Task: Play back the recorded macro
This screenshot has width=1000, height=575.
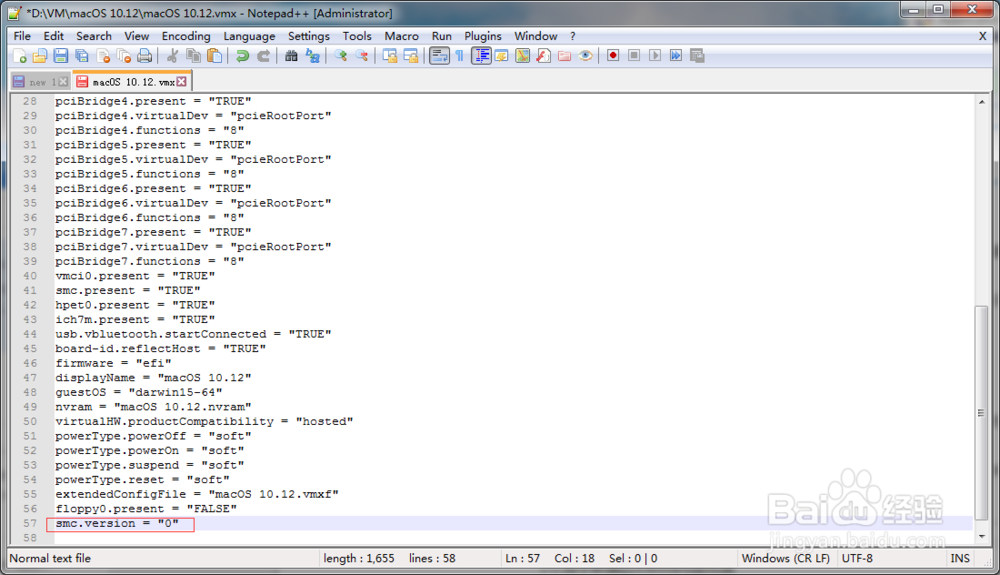Action: click(655, 55)
